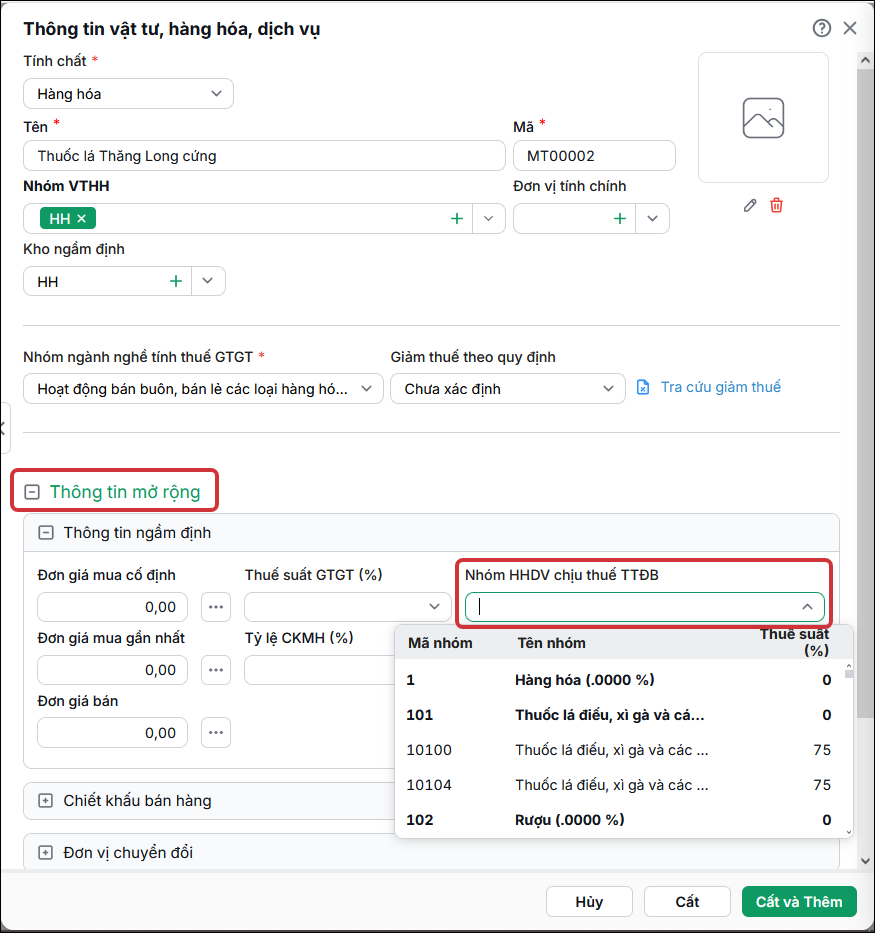This screenshot has height=933, width=875.
Task: Click ellipsis button beside Đơn giá mua cố định
Action: tap(216, 607)
